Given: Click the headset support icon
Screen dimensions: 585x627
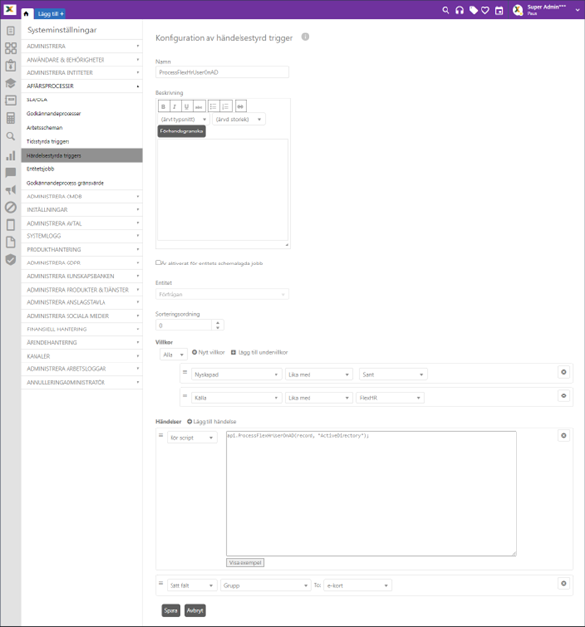Looking at the screenshot, I should [459, 10].
